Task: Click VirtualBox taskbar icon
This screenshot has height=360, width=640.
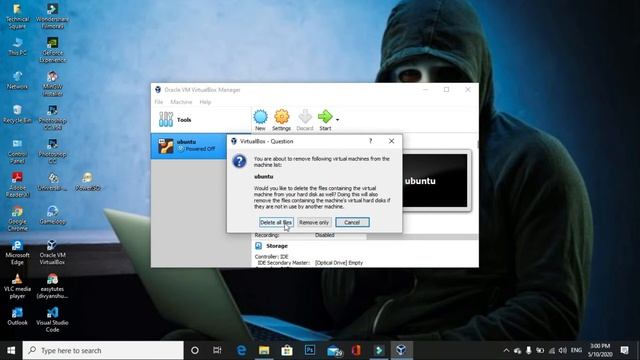Action: pyautogui.click(x=401, y=350)
